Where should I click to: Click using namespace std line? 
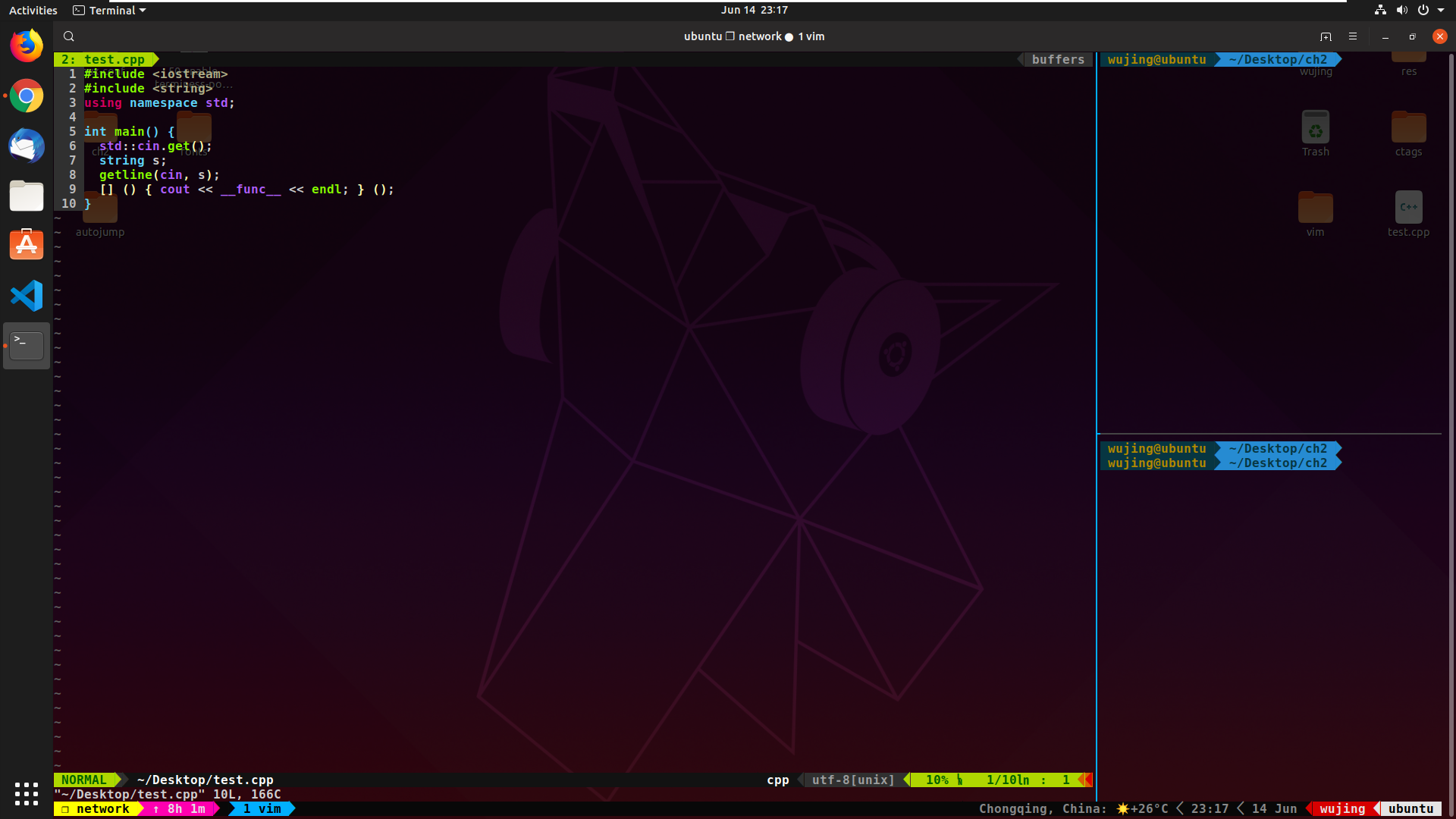pyautogui.click(x=159, y=102)
